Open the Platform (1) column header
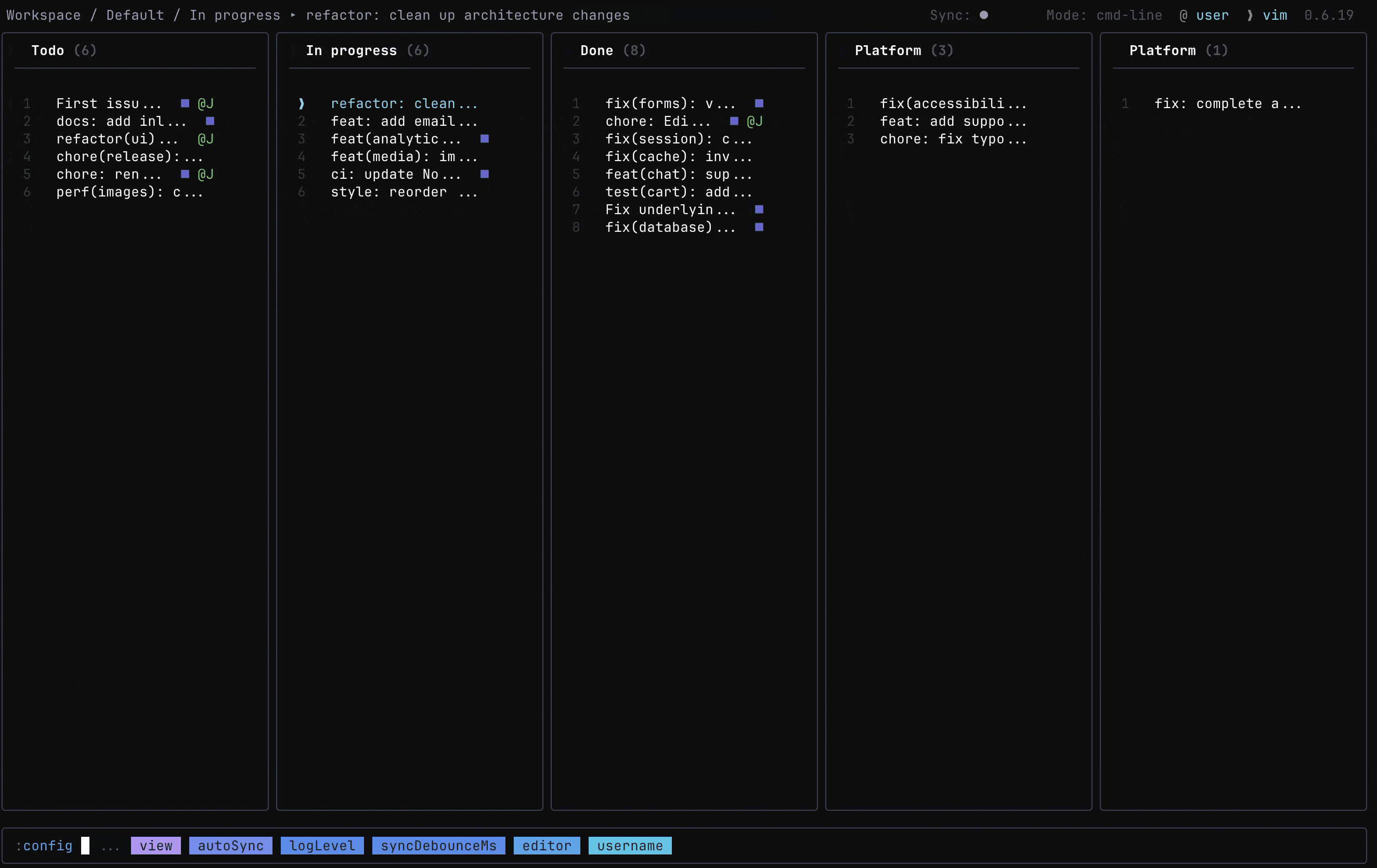Image resolution: width=1377 pixels, height=868 pixels. pyautogui.click(x=1178, y=50)
